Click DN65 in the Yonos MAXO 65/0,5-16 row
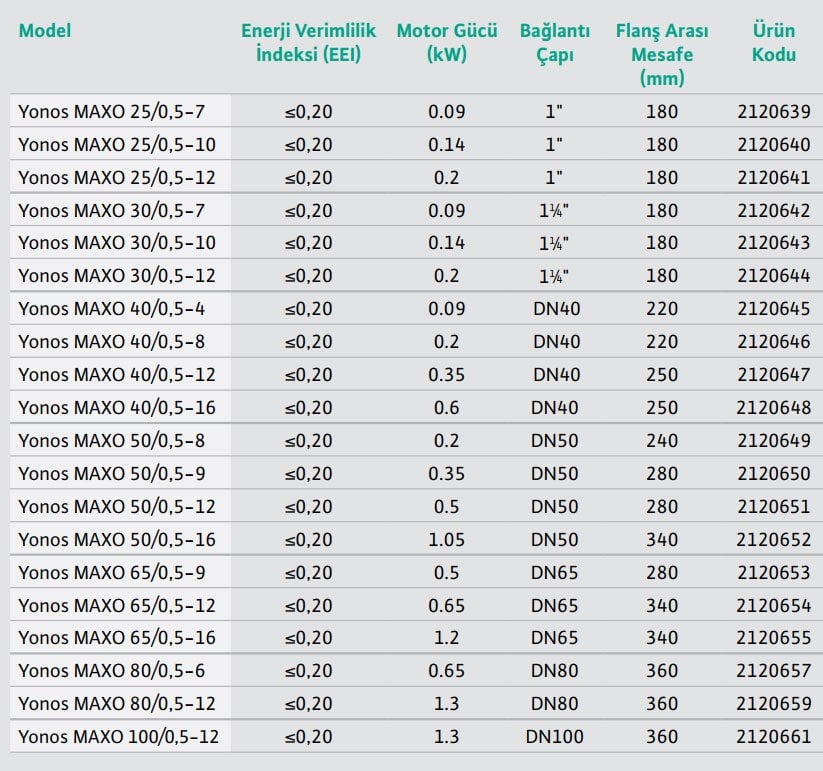This screenshot has height=771, width=823. click(555, 638)
